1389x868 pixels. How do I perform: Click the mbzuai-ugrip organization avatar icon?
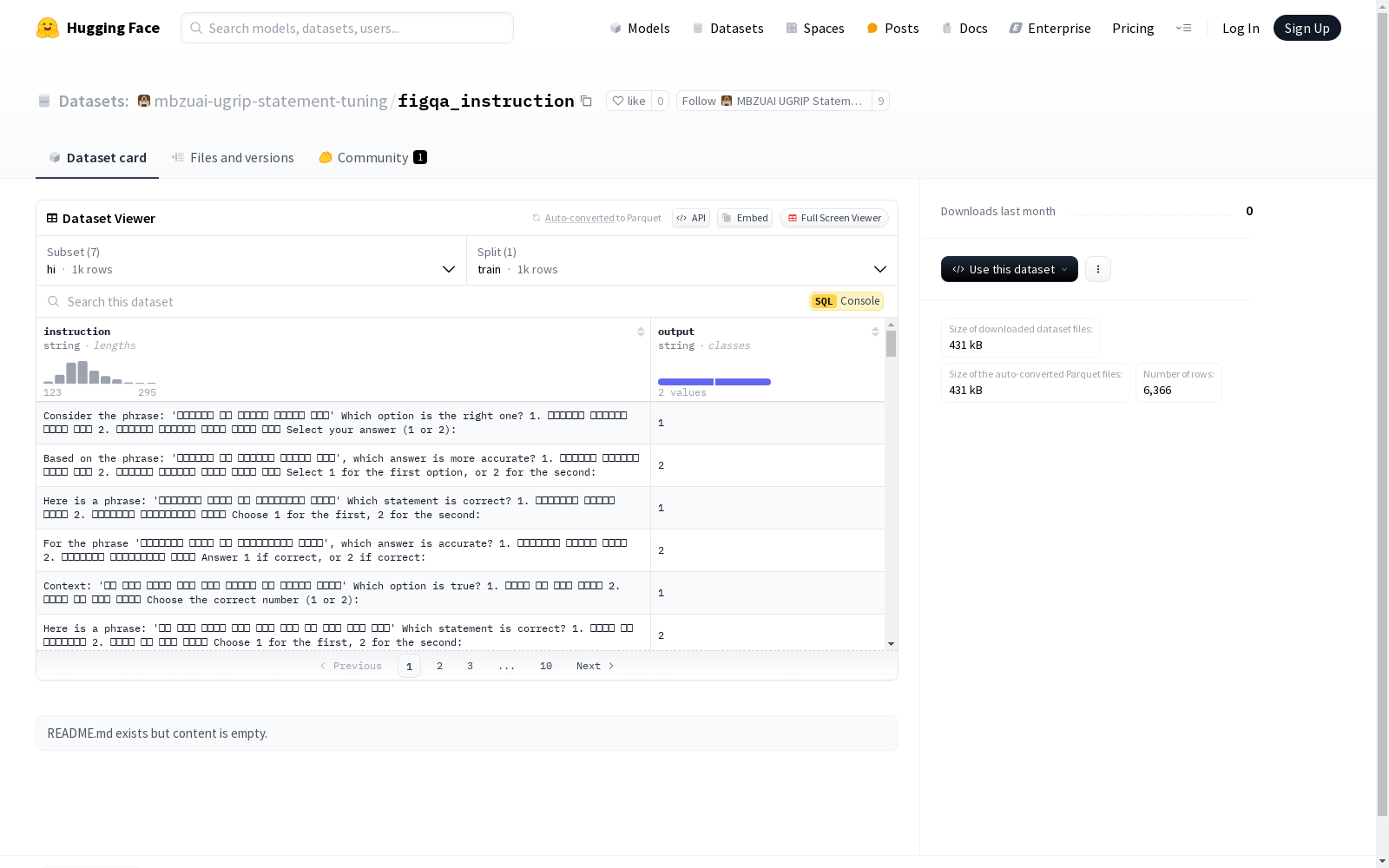[x=144, y=101]
